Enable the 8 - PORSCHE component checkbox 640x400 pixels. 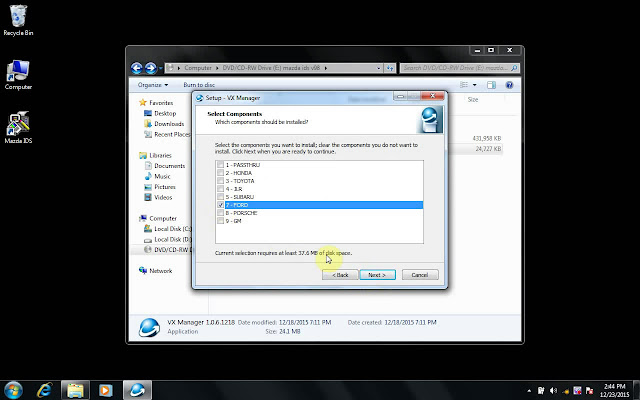(x=220, y=213)
